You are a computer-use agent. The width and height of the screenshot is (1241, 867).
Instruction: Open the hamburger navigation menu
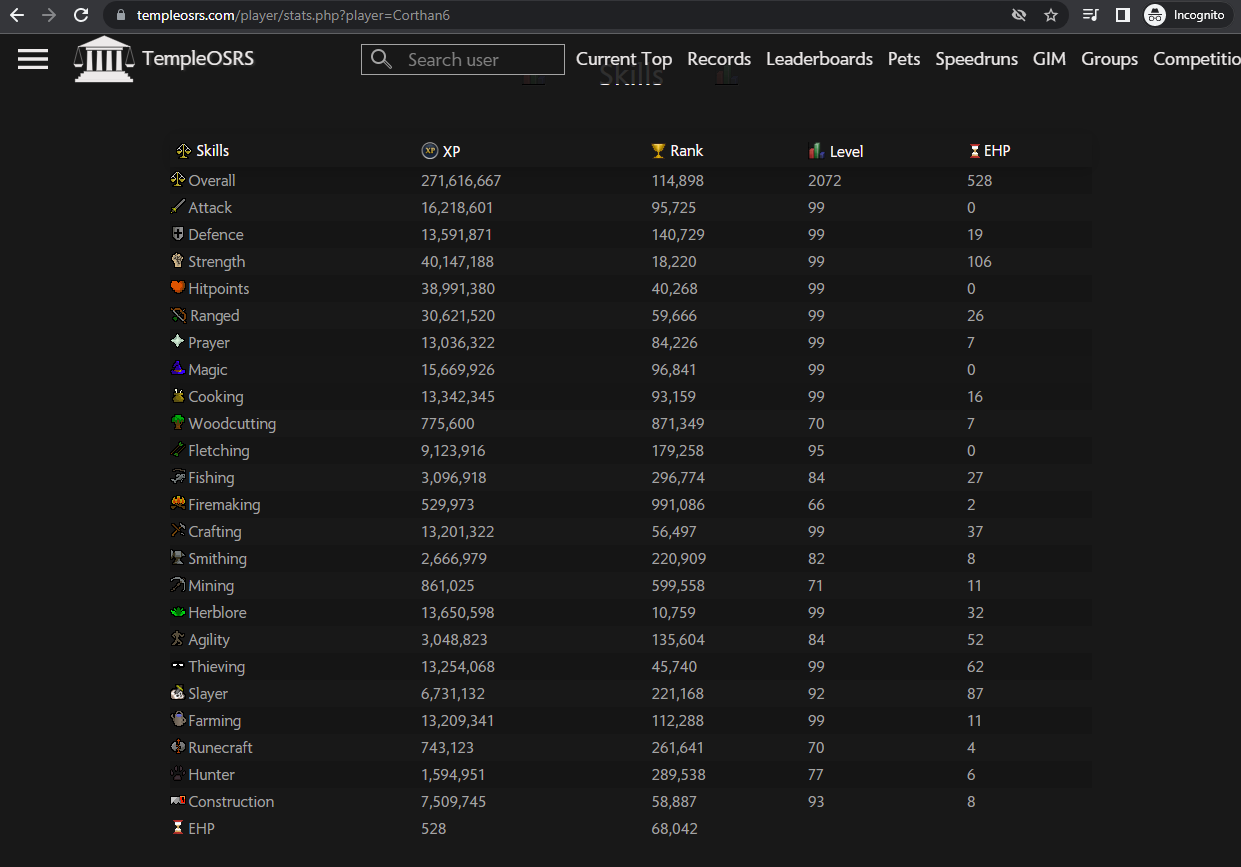click(33, 59)
